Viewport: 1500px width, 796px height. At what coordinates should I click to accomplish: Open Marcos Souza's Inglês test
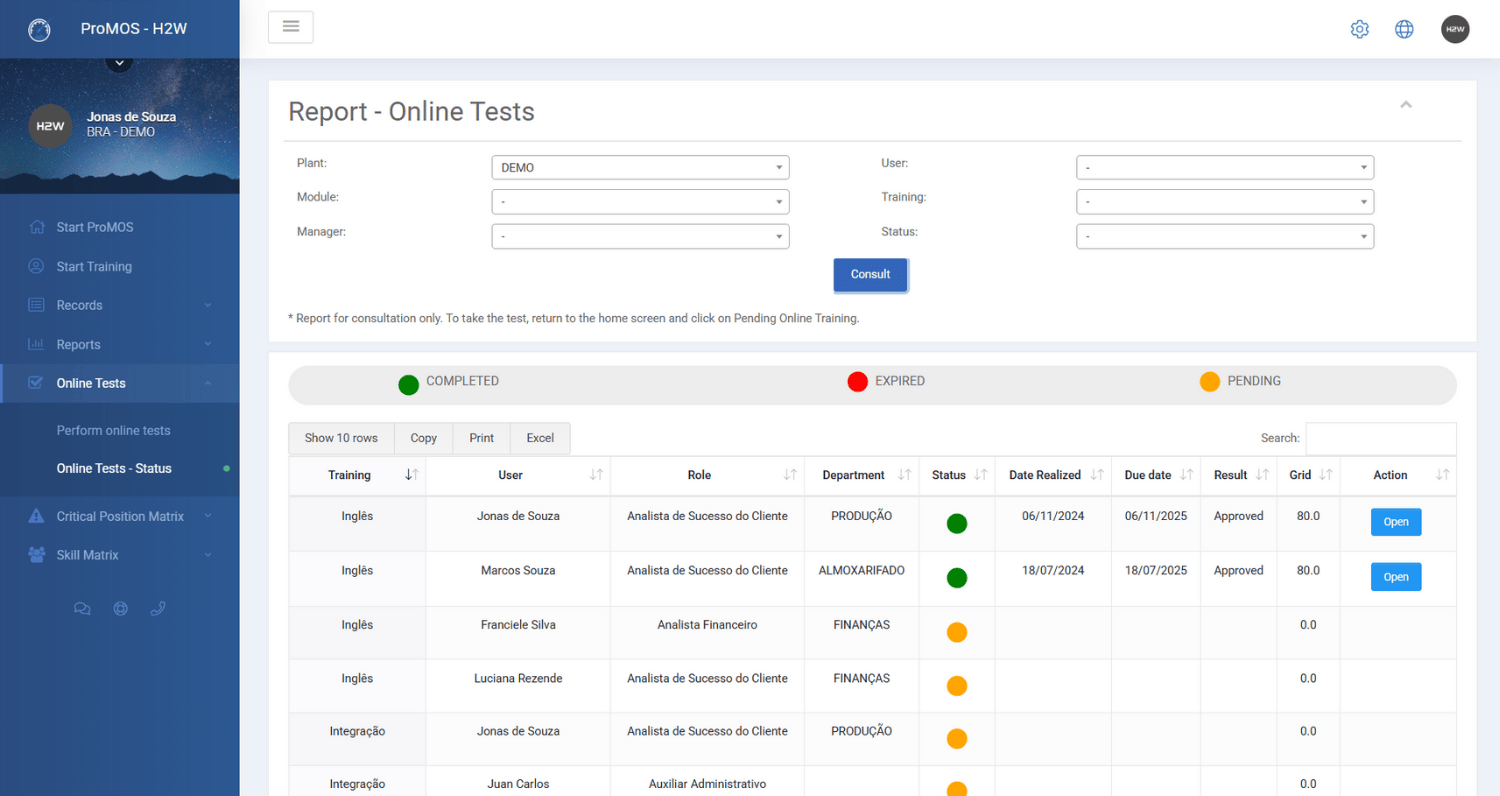point(1396,577)
